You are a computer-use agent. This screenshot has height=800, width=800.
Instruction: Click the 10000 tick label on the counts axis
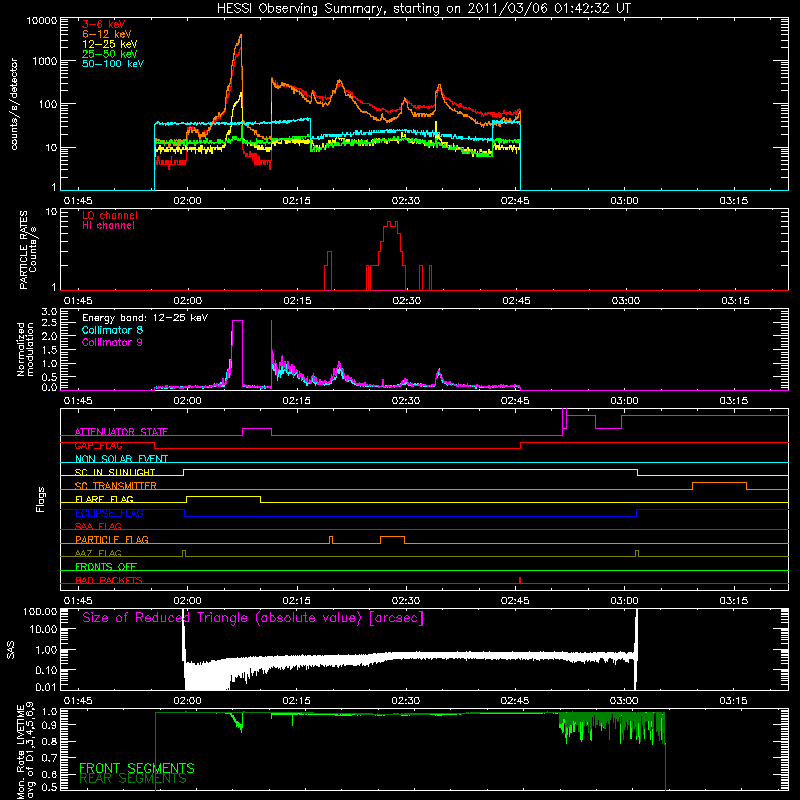click(42, 21)
